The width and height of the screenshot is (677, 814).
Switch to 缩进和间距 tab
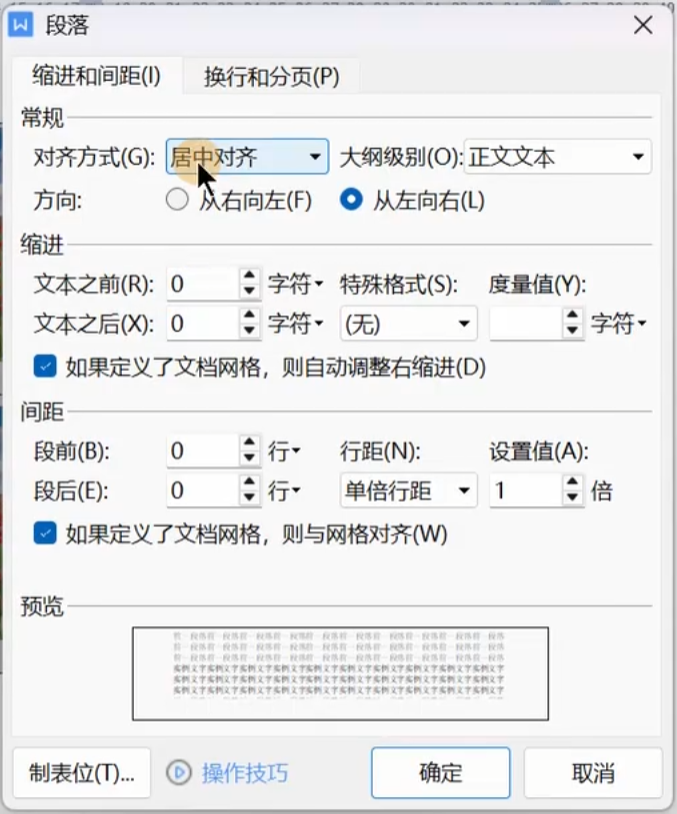97,76
